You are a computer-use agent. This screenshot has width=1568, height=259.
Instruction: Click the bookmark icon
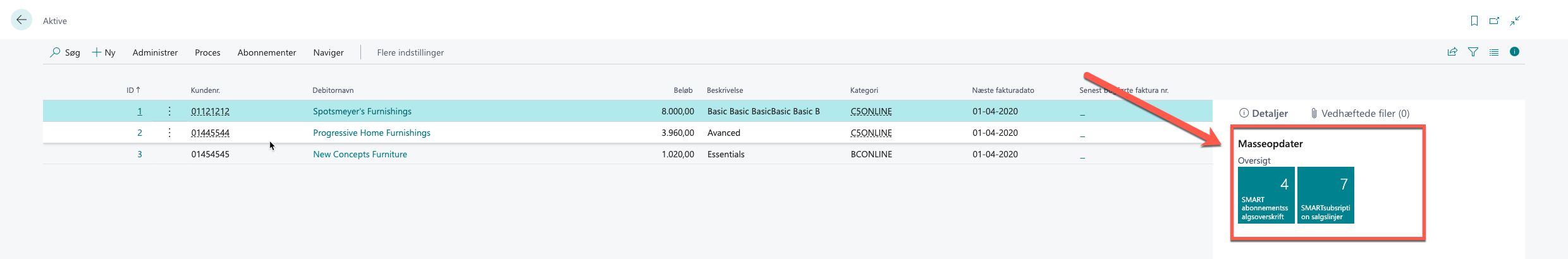[1474, 21]
